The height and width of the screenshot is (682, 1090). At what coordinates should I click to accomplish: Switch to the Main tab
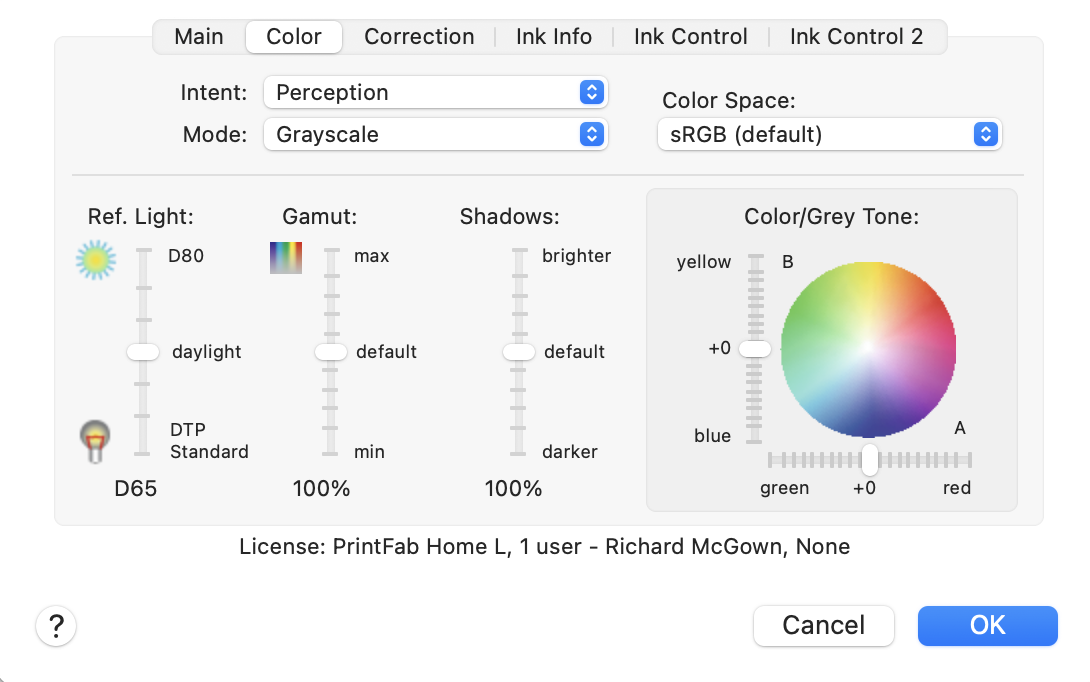(x=199, y=37)
